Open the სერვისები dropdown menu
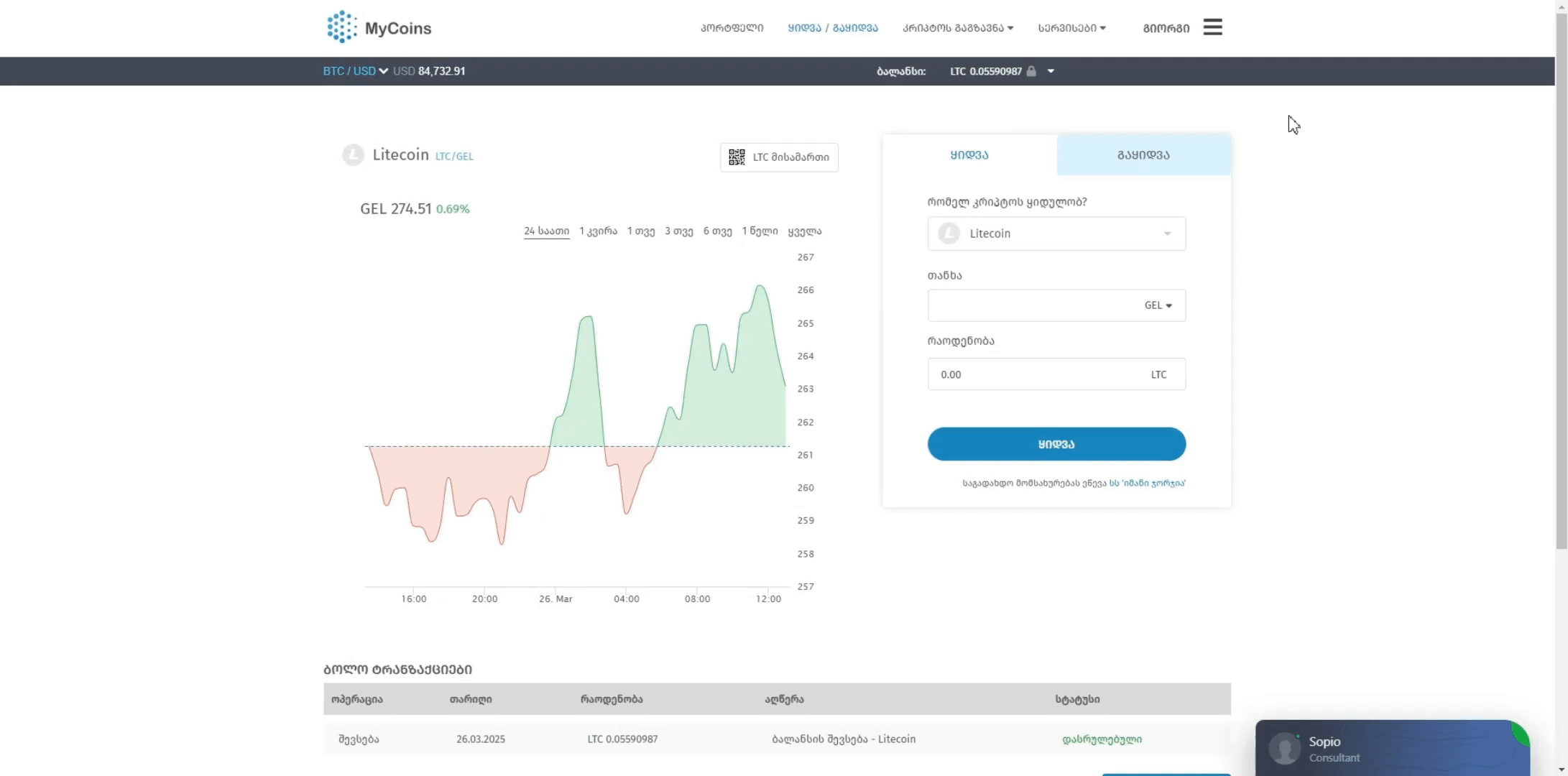 pos(1071,28)
